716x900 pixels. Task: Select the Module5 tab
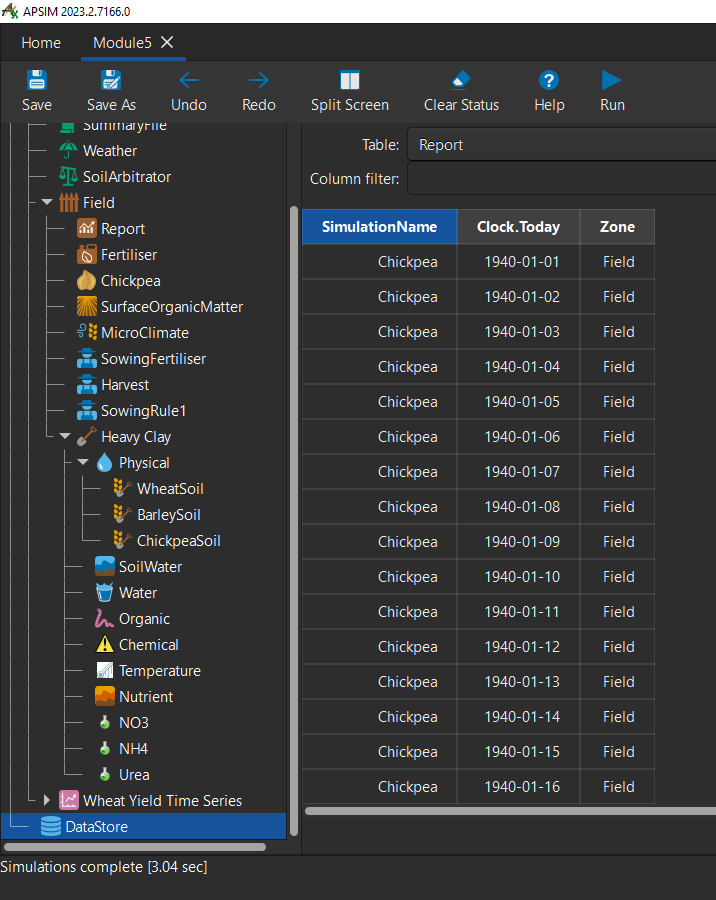tap(122, 42)
